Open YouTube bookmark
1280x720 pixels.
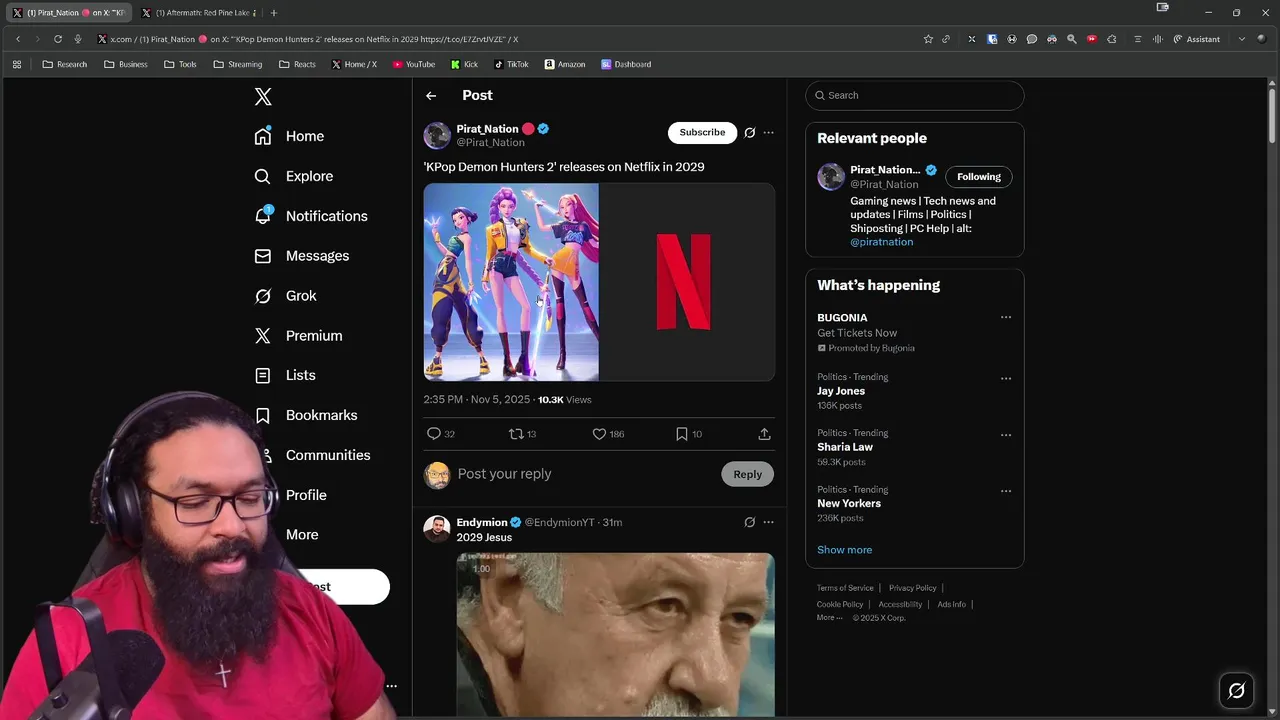click(x=414, y=64)
